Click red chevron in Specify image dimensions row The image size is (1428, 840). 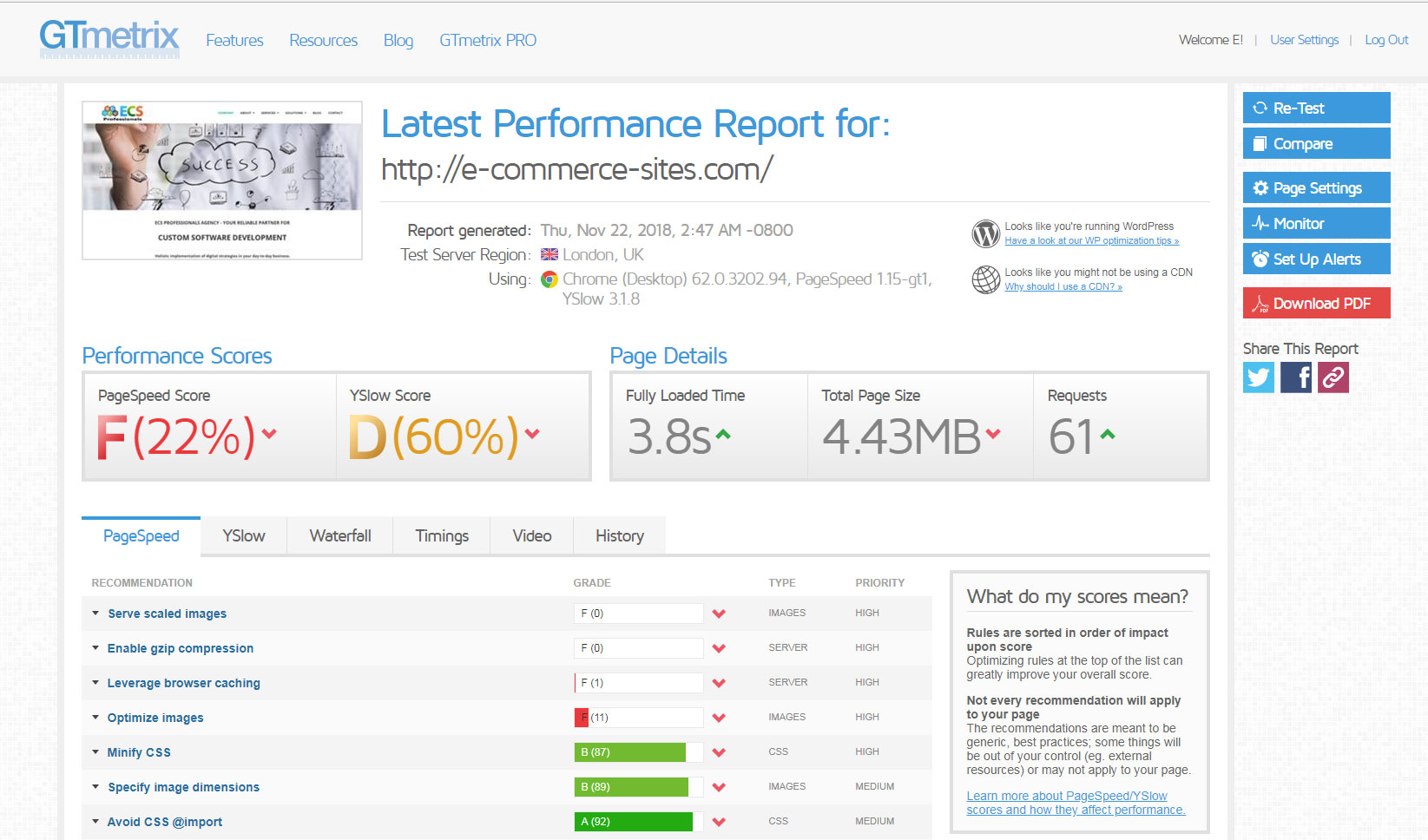coord(719,787)
